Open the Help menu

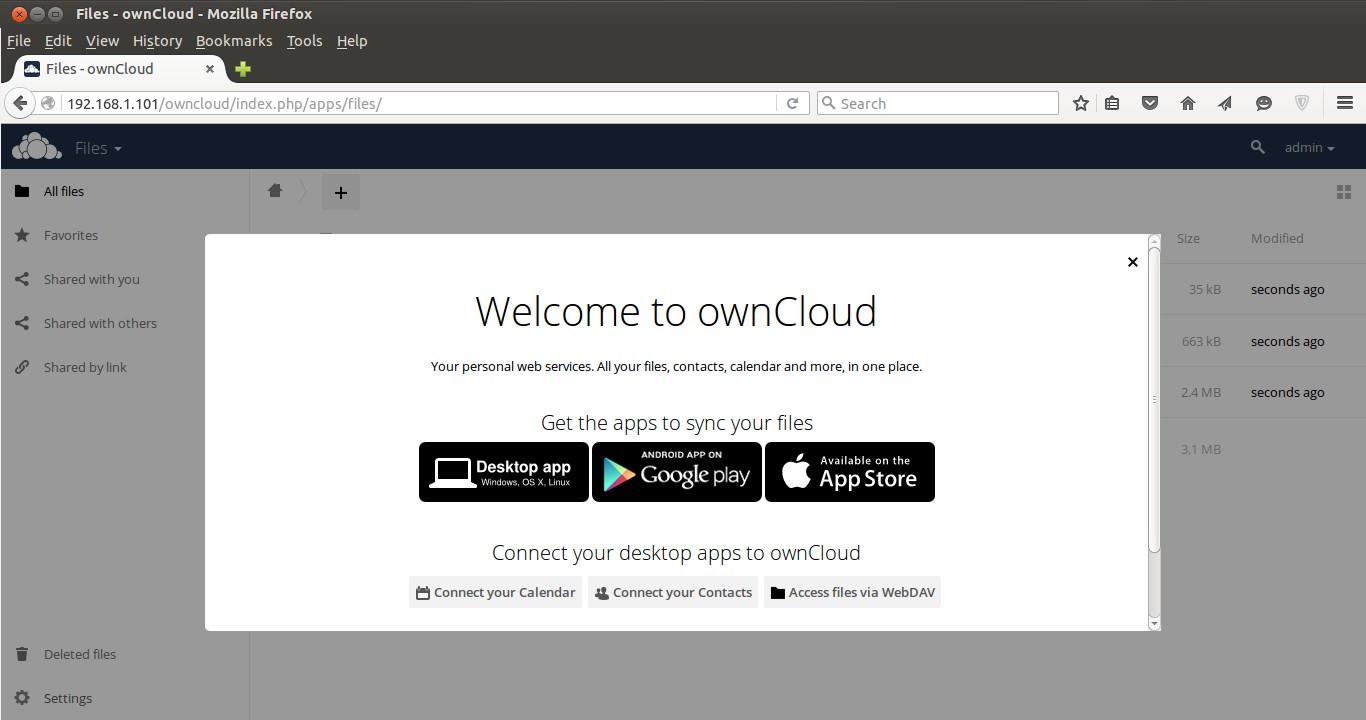tap(352, 41)
